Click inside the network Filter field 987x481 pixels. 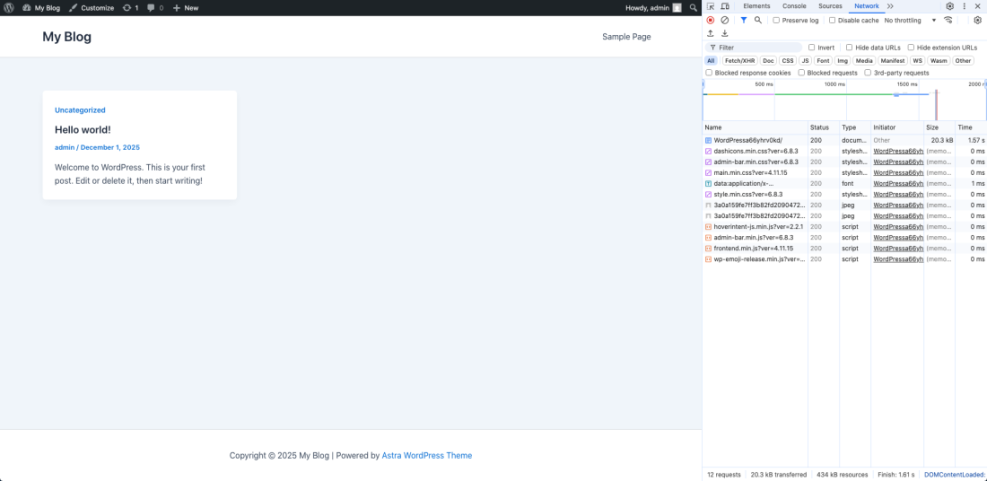755,47
